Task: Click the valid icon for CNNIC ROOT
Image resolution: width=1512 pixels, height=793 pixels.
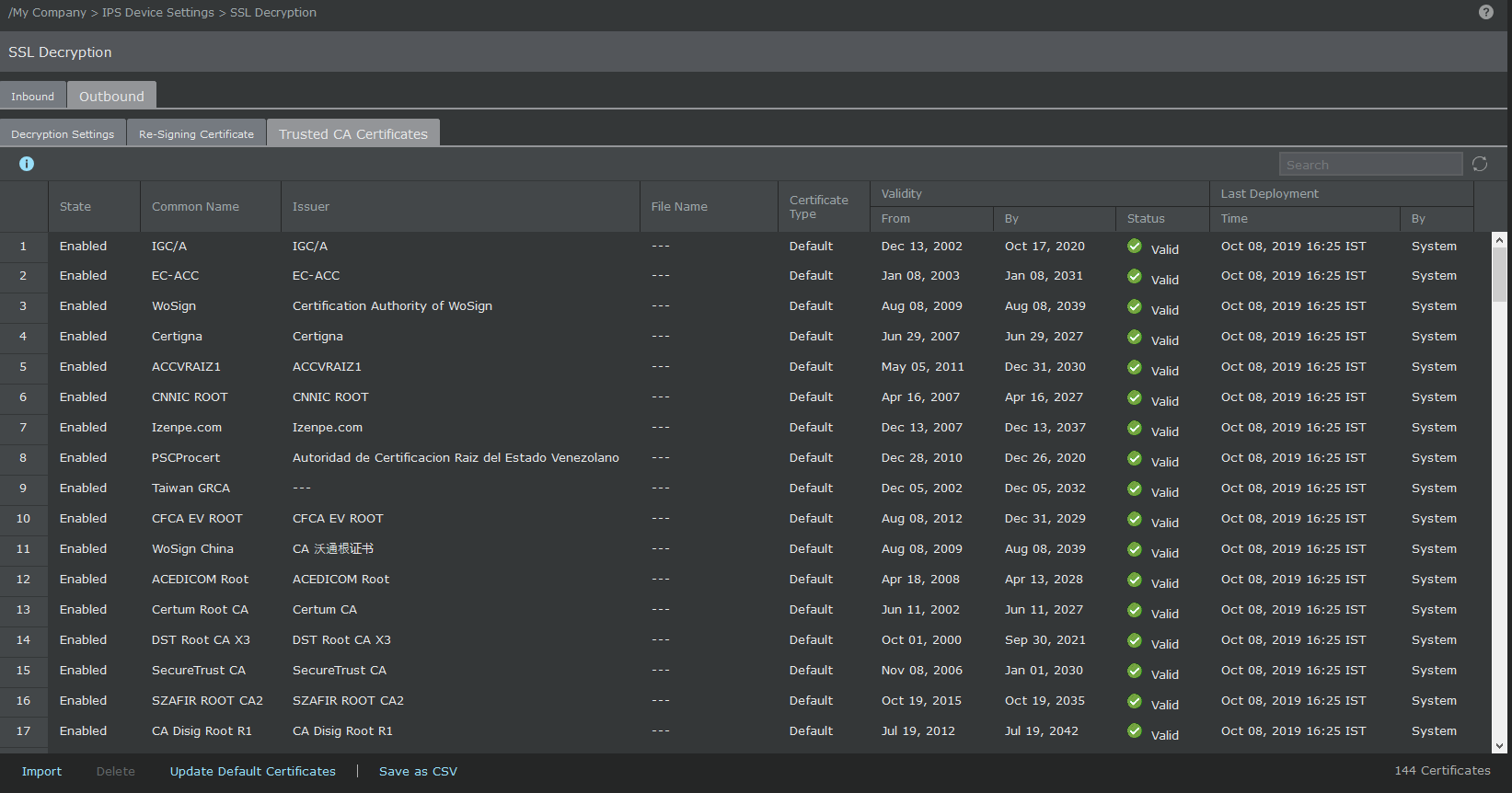Action: coord(1135,397)
